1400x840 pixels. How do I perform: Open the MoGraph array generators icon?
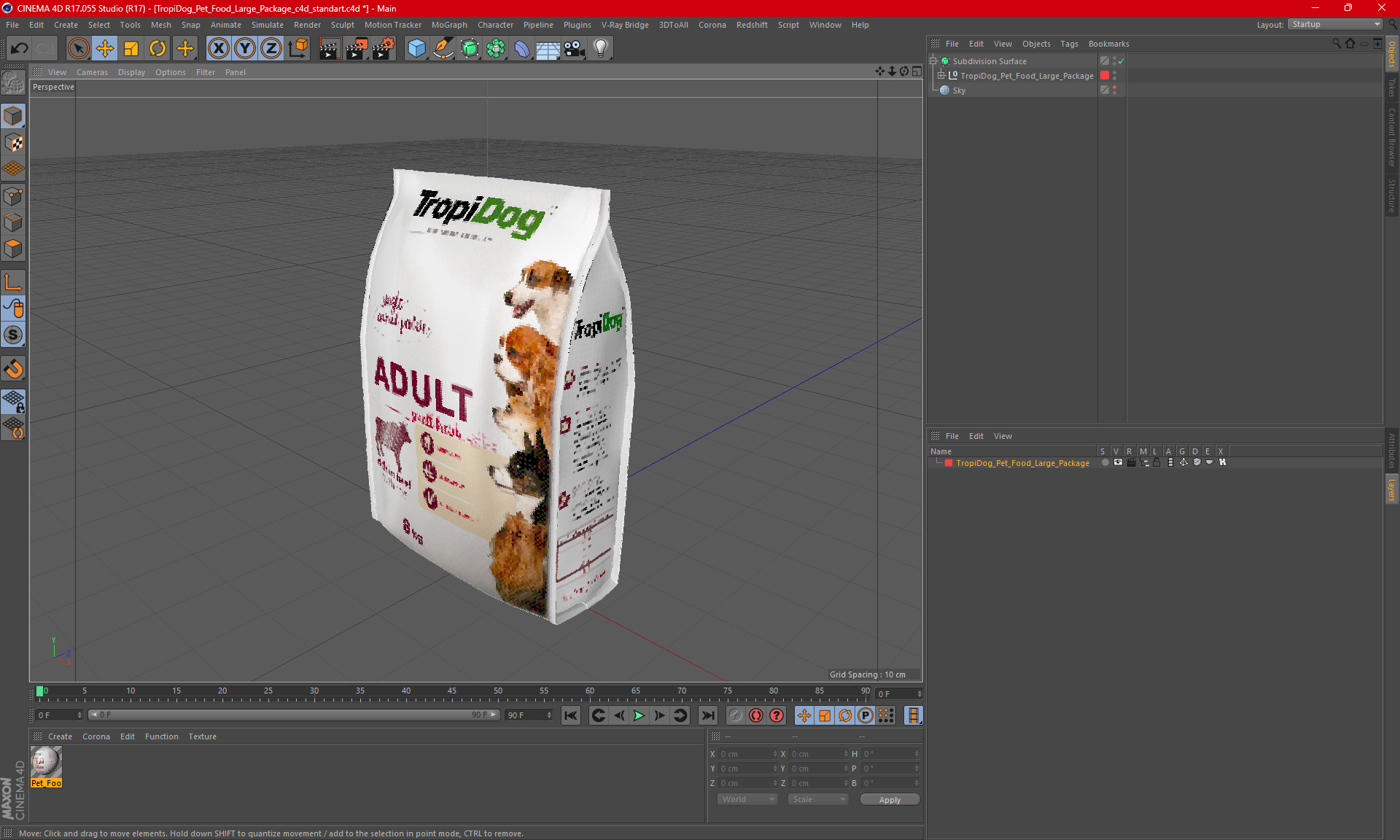point(496,49)
